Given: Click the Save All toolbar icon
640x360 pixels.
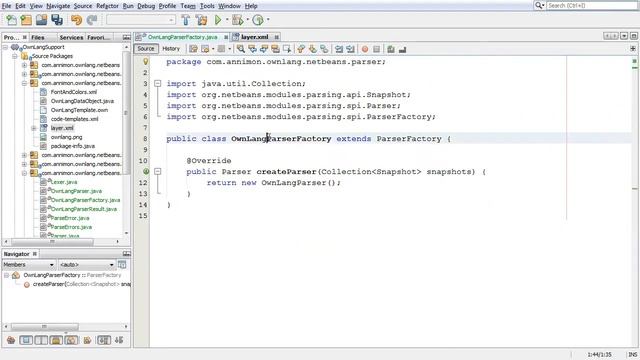Looking at the screenshot, I should [x=57, y=20].
